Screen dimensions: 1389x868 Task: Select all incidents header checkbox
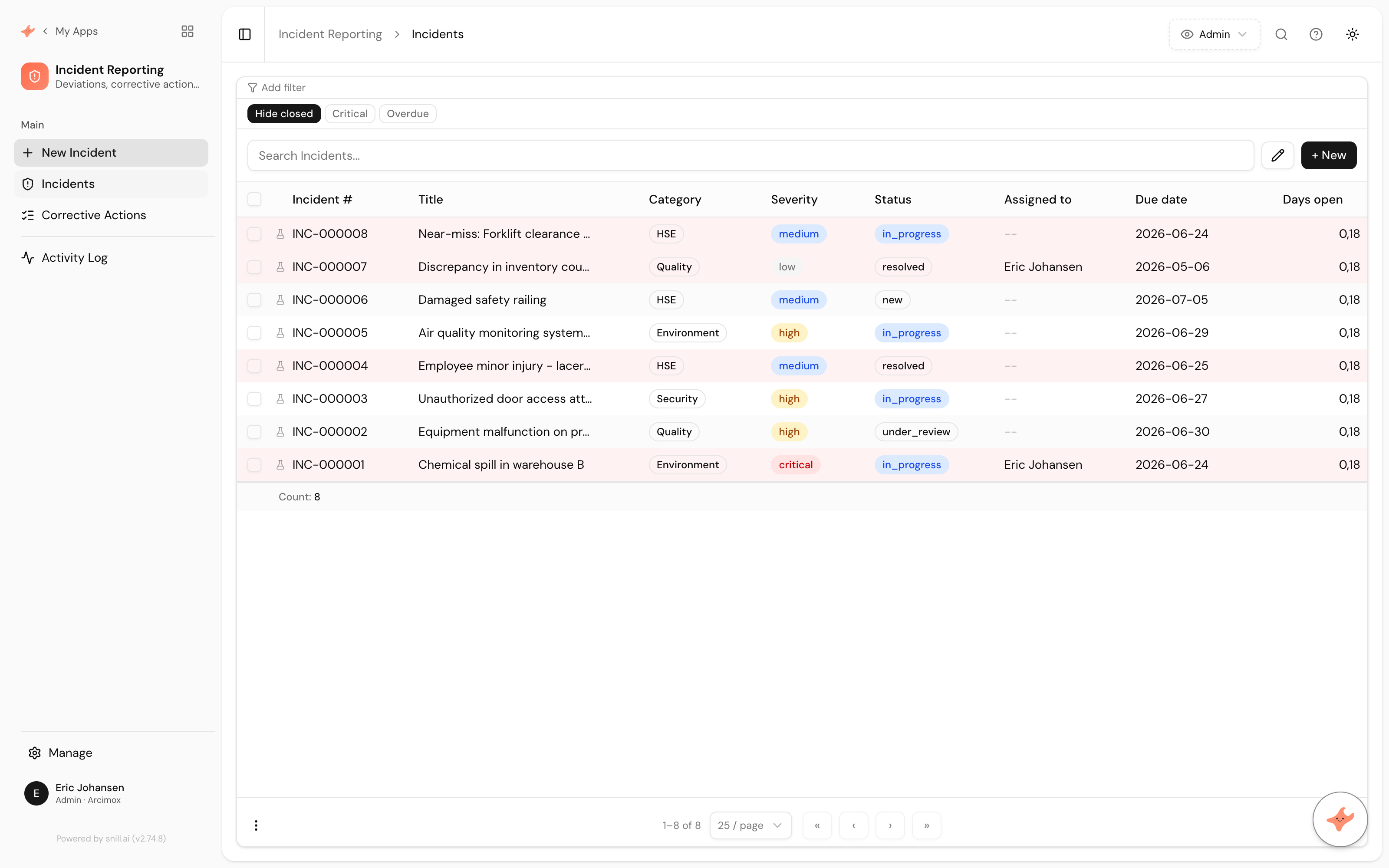click(x=254, y=199)
